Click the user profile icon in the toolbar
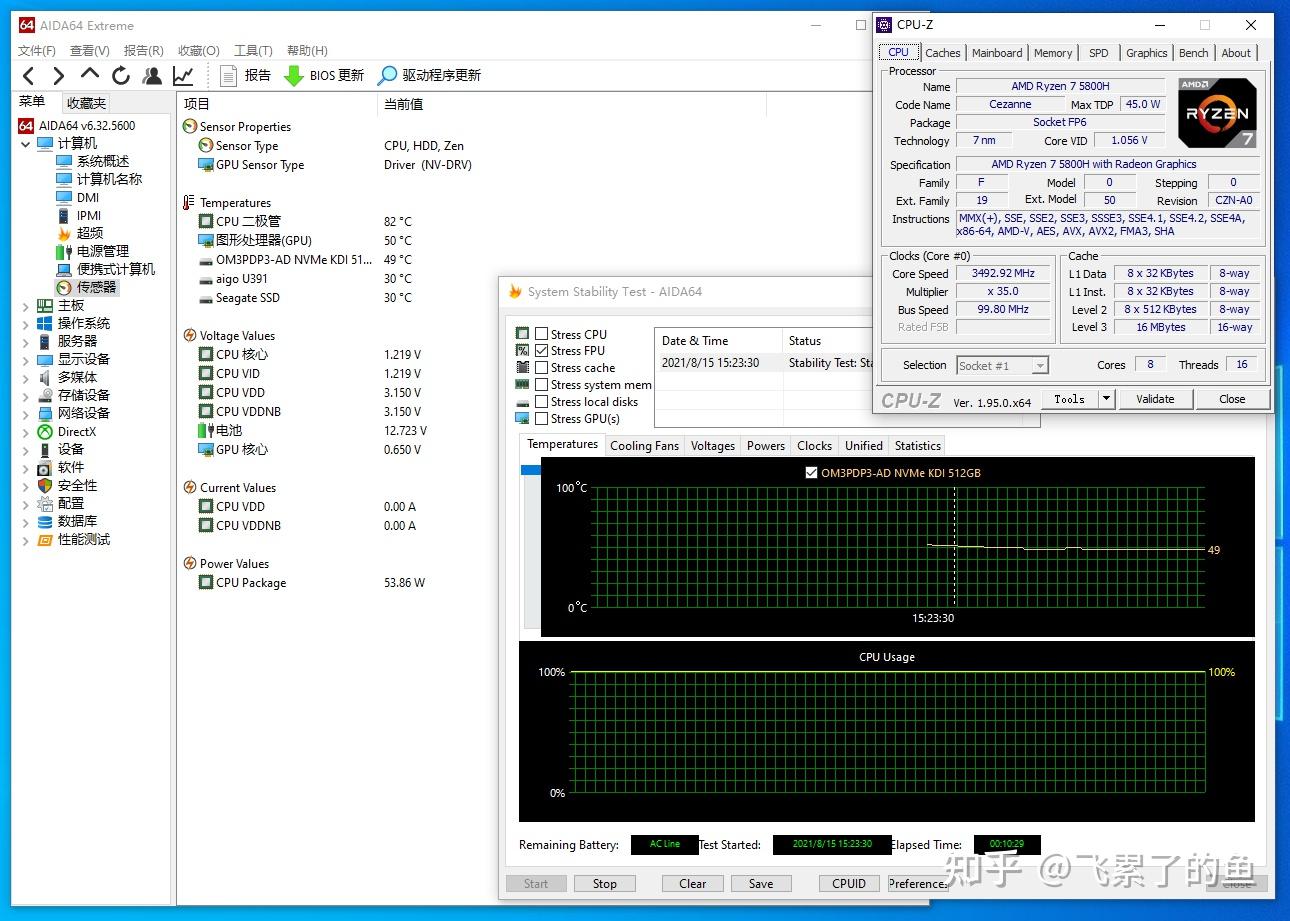This screenshot has height=921, width=1290. (x=152, y=75)
